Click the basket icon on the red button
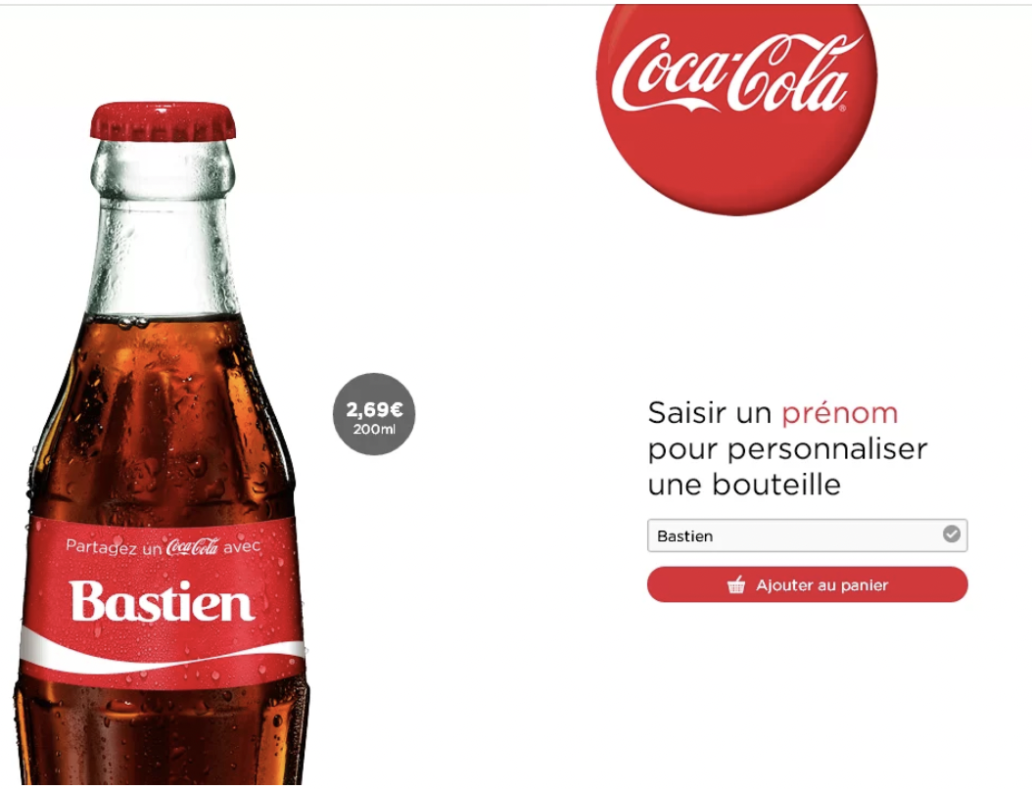 pyautogui.click(x=736, y=585)
